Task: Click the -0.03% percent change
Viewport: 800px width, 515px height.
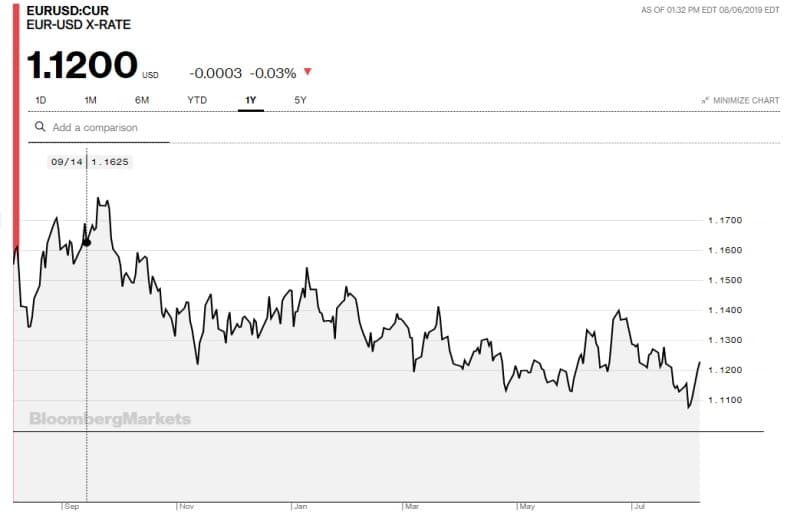Action: pyautogui.click(x=273, y=73)
